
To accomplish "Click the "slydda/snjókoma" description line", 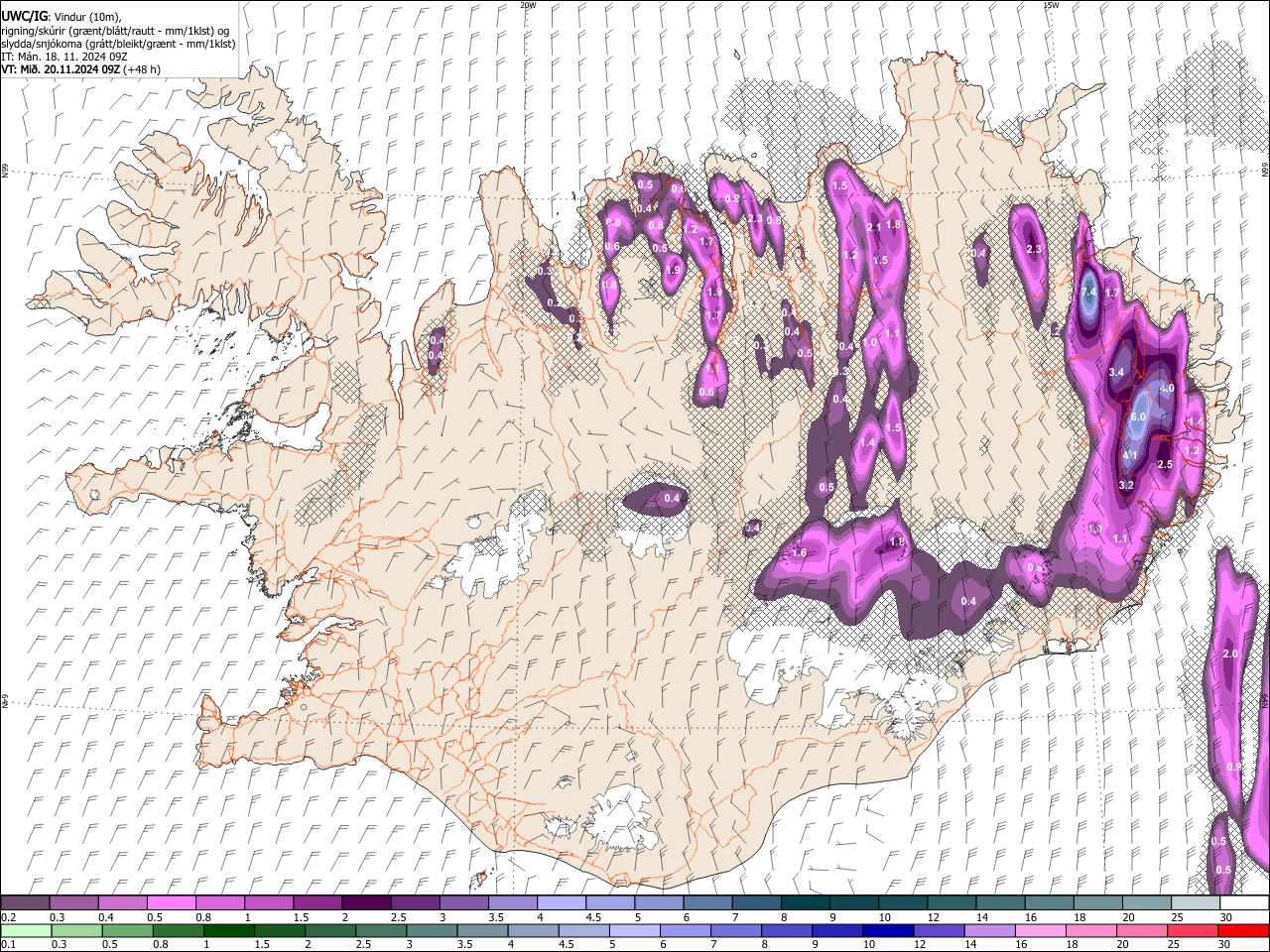I will (x=118, y=44).
